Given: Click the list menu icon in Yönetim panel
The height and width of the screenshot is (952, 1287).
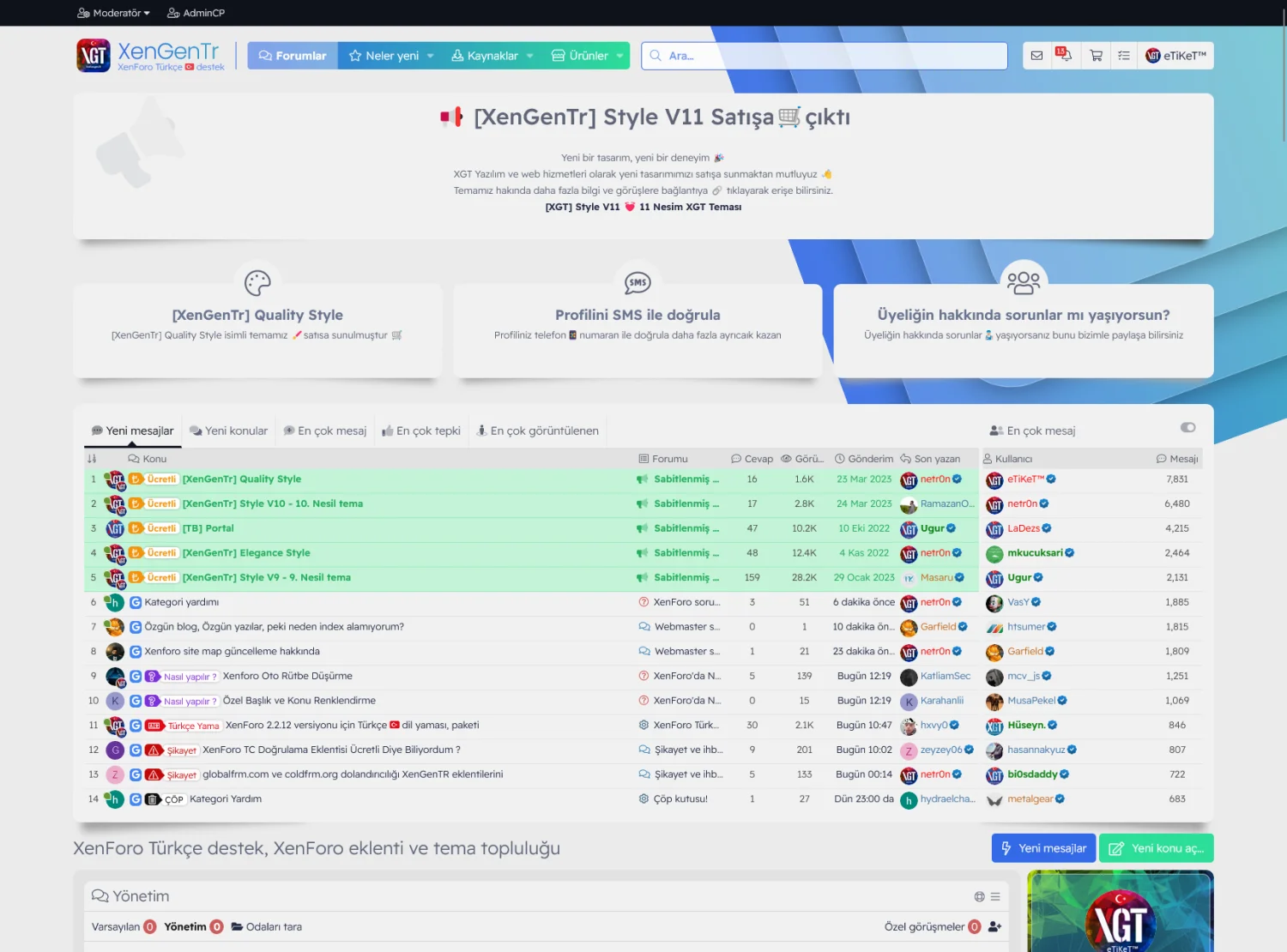Looking at the screenshot, I should 995,896.
